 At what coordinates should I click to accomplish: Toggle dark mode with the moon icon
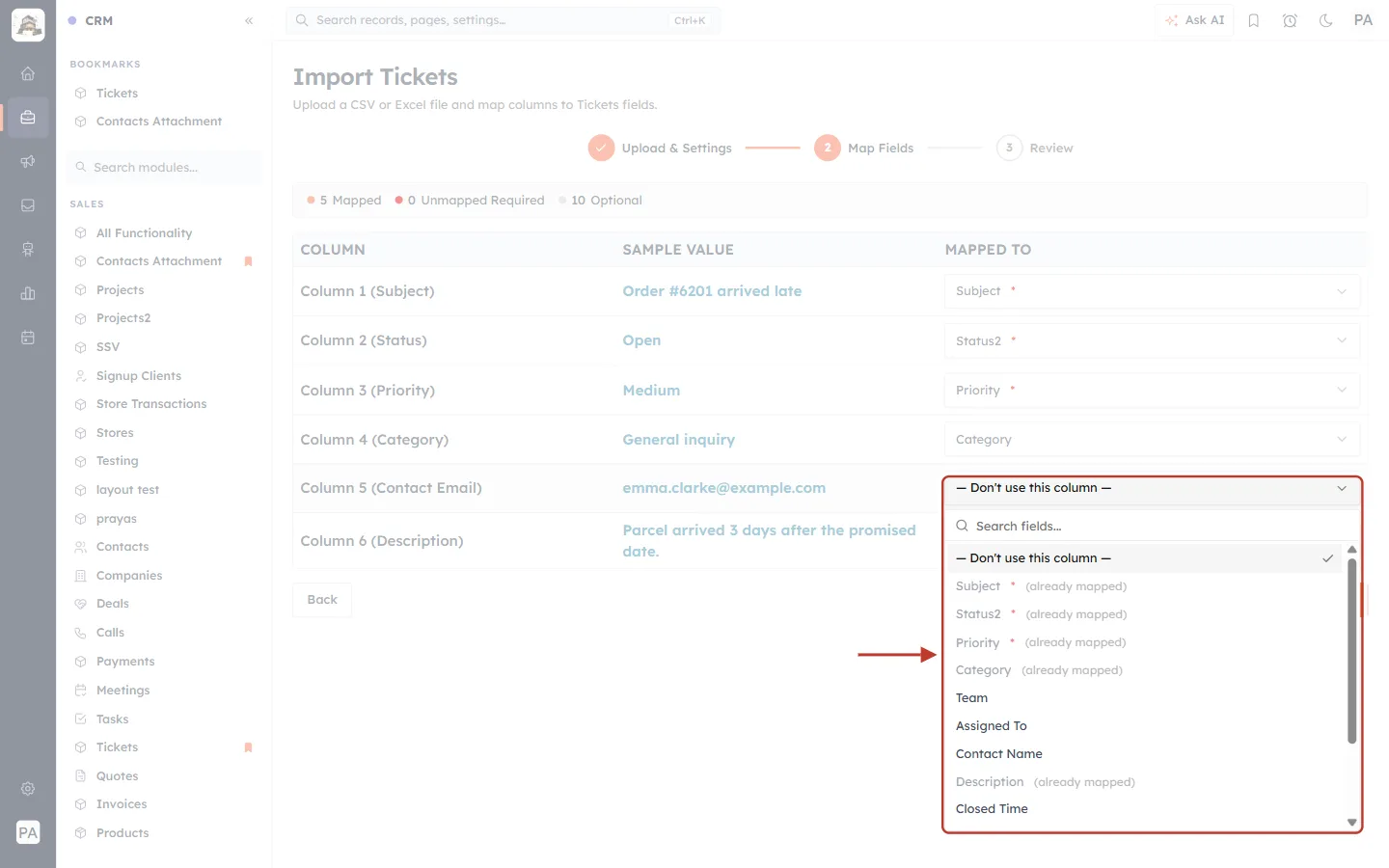1326,20
